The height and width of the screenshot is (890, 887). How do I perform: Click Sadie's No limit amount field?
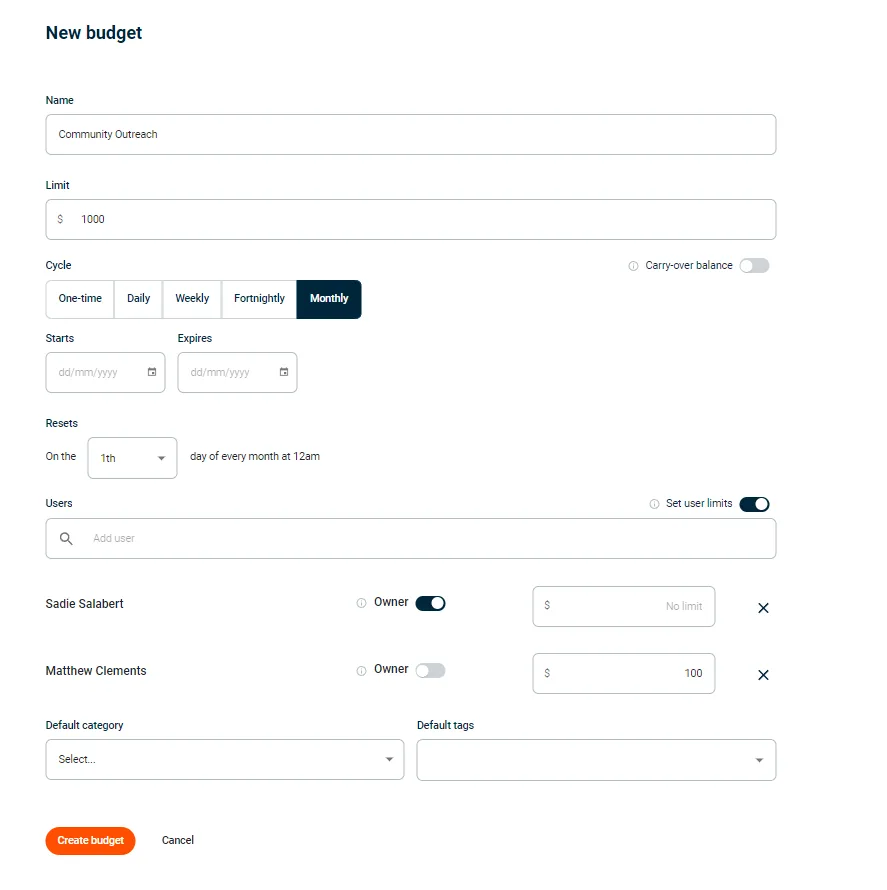pyautogui.click(x=623, y=607)
